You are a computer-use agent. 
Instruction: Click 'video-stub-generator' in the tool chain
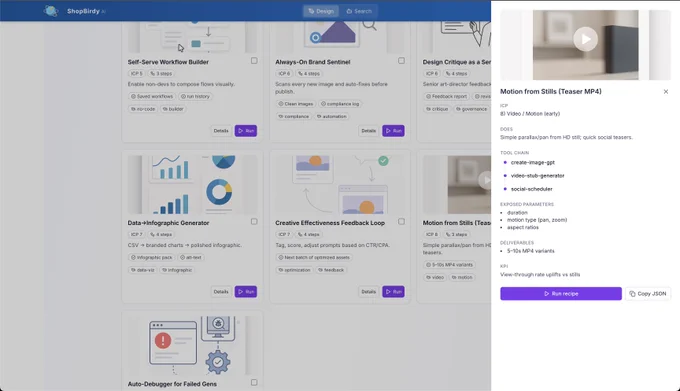(x=537, y=176)
